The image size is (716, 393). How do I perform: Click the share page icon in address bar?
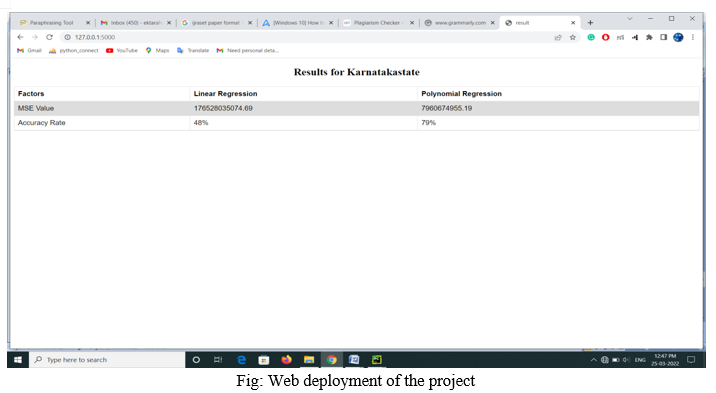(x=558, y=37)
